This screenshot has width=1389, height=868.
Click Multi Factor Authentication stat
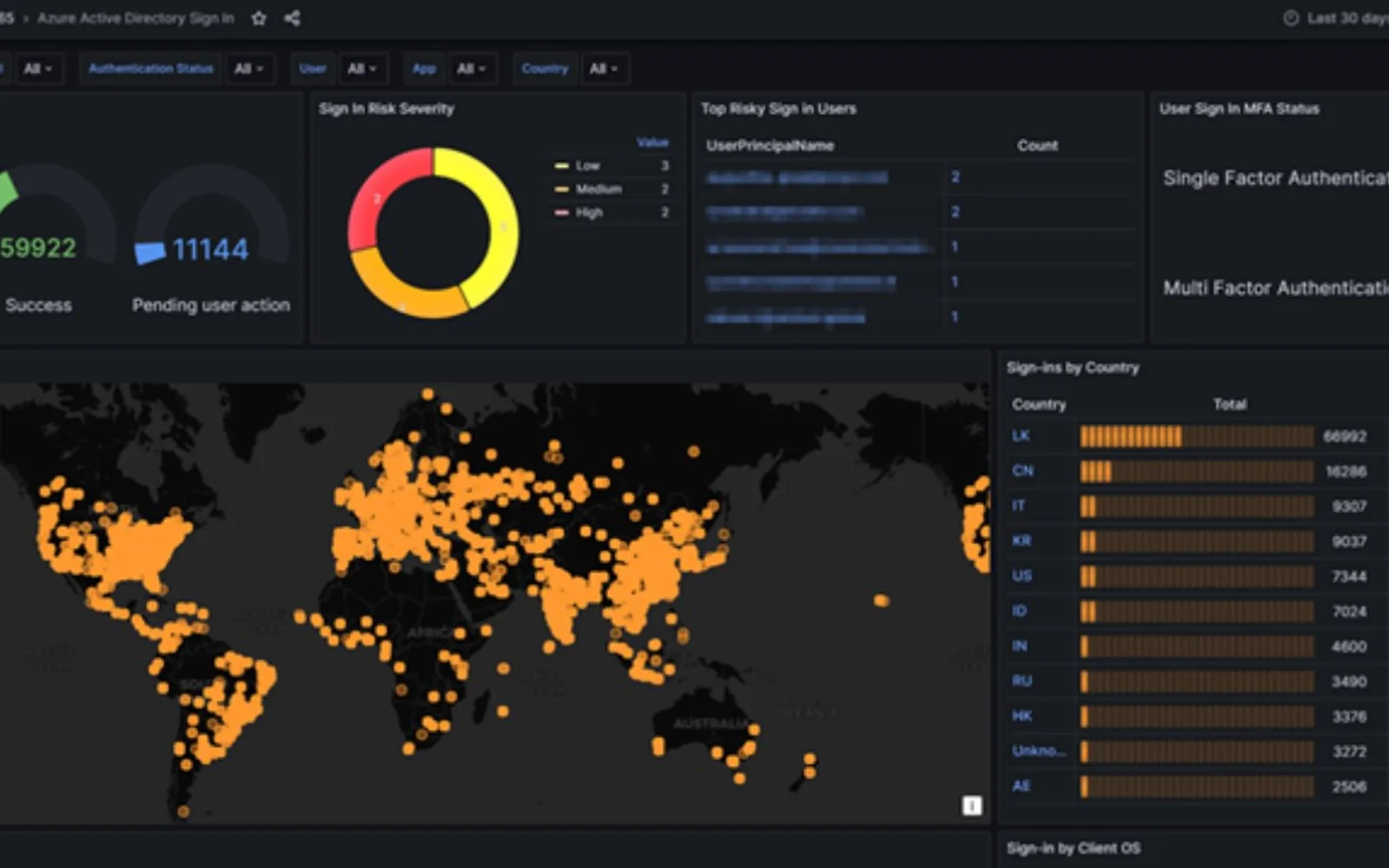[1275, 288]
